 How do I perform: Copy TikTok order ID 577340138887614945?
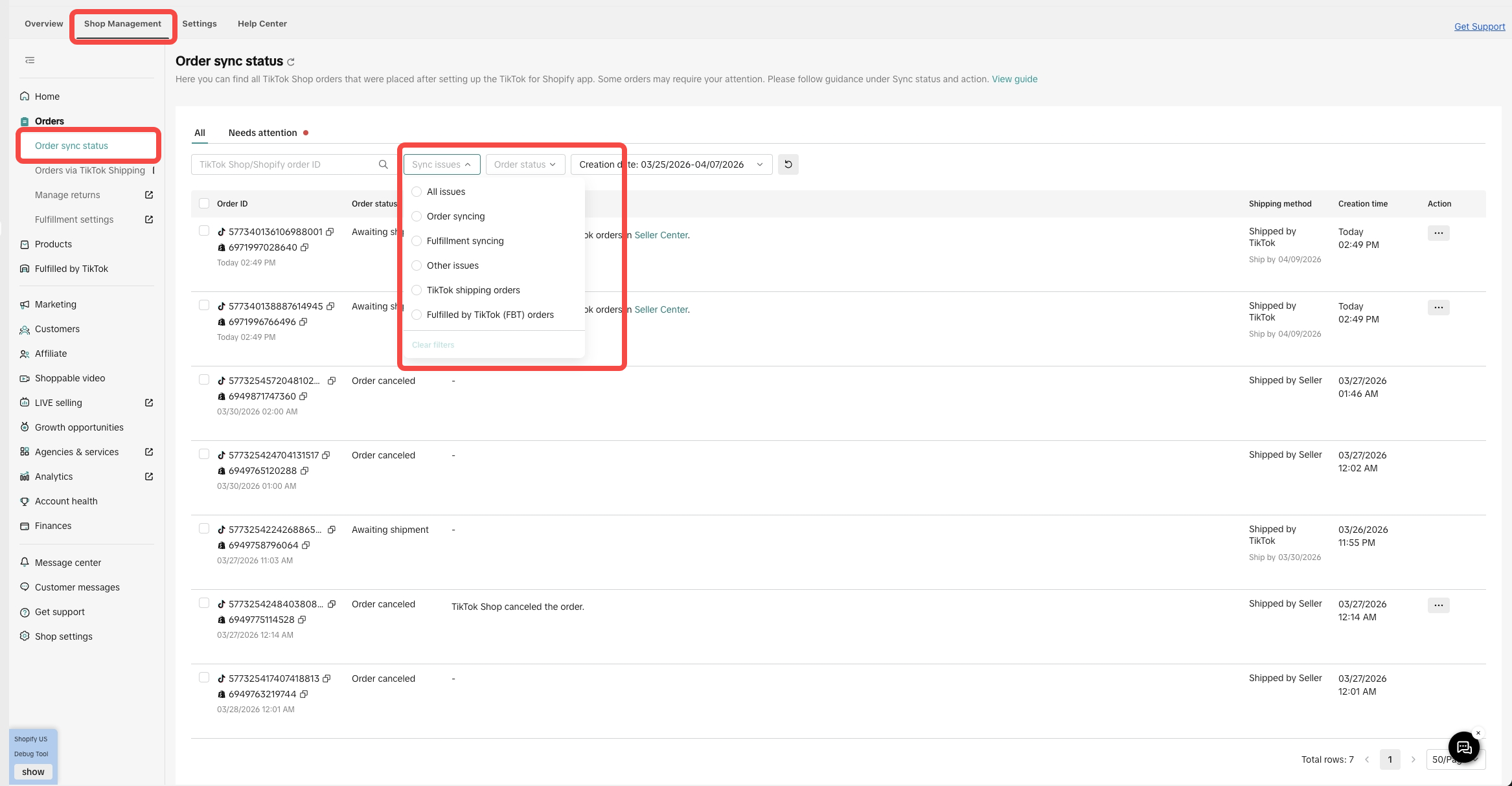(330, 306)
